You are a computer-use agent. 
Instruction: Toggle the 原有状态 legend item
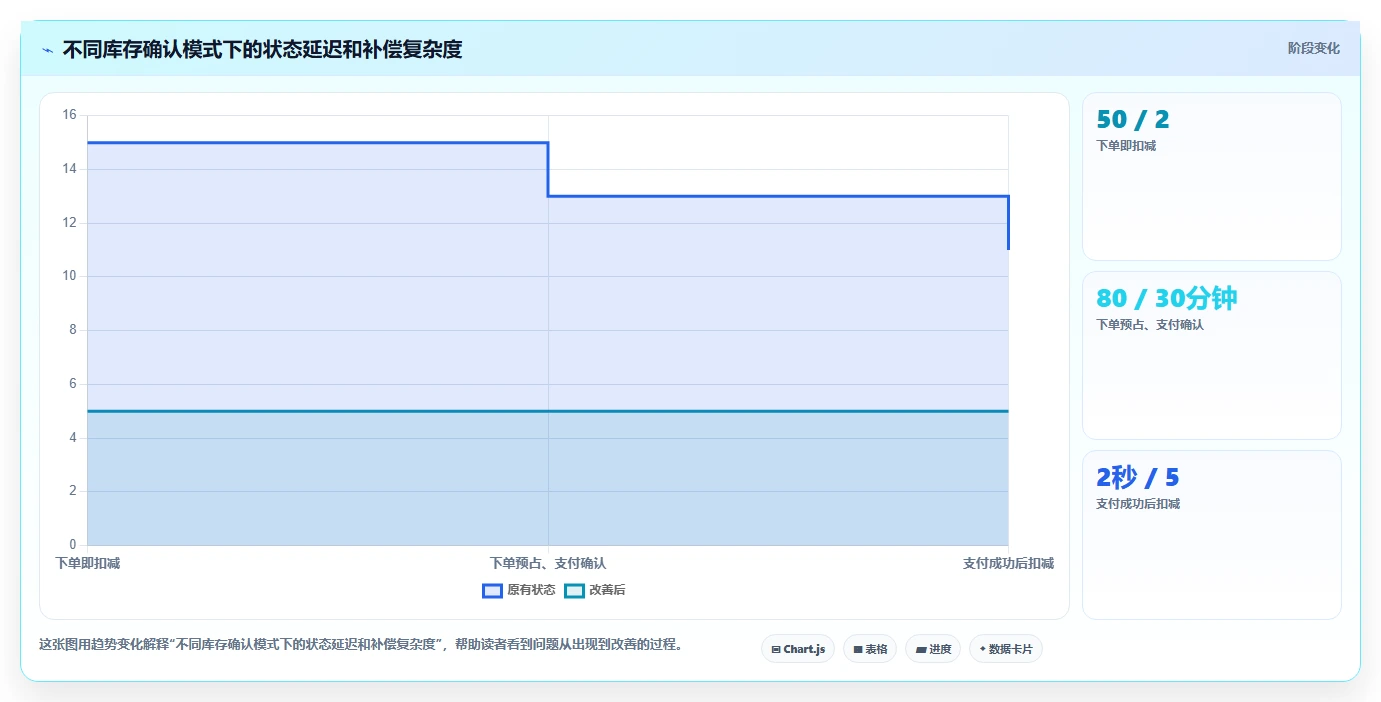point(519,590)
